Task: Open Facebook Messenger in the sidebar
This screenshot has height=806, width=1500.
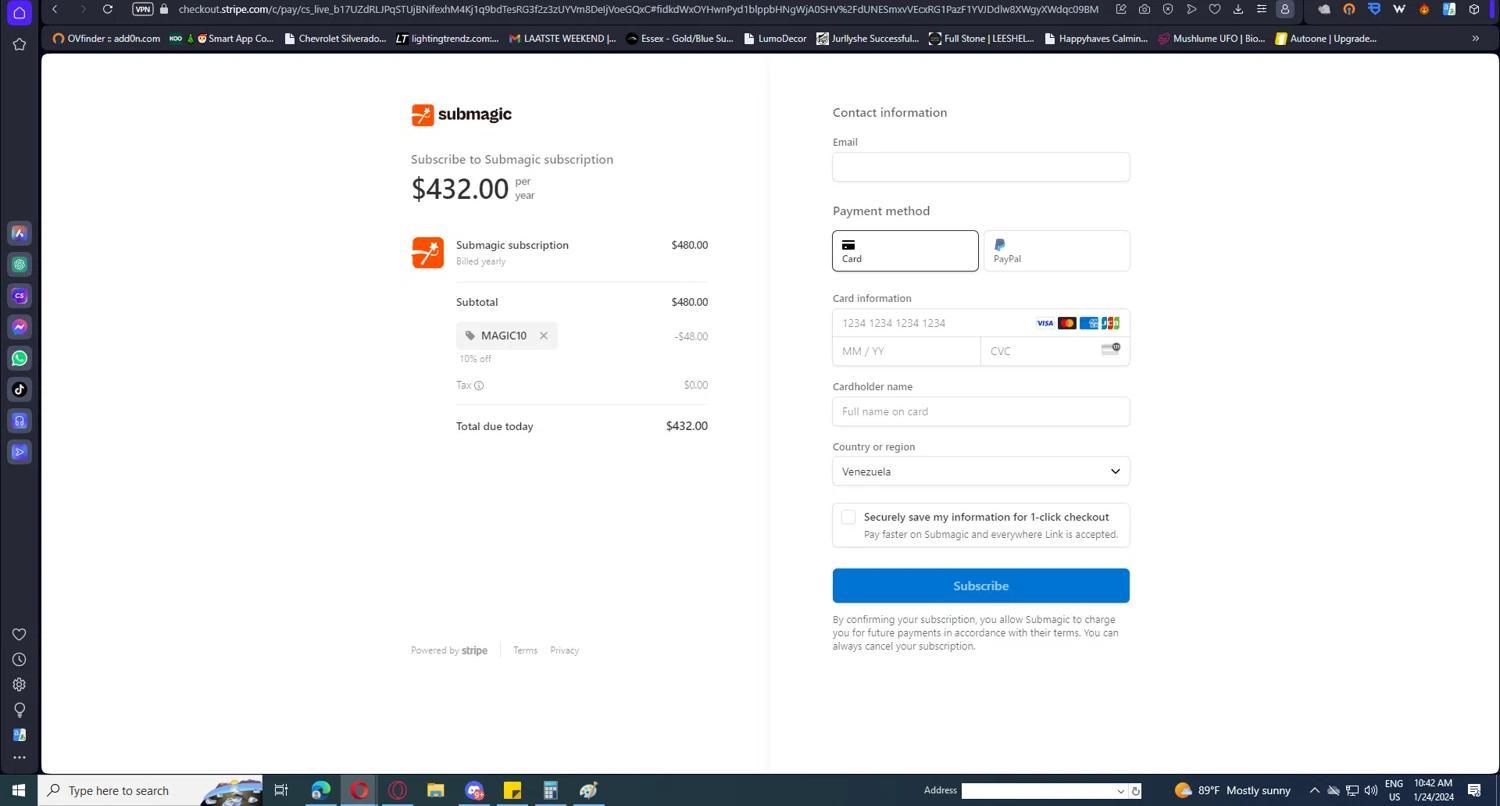Action: point(19,327)
